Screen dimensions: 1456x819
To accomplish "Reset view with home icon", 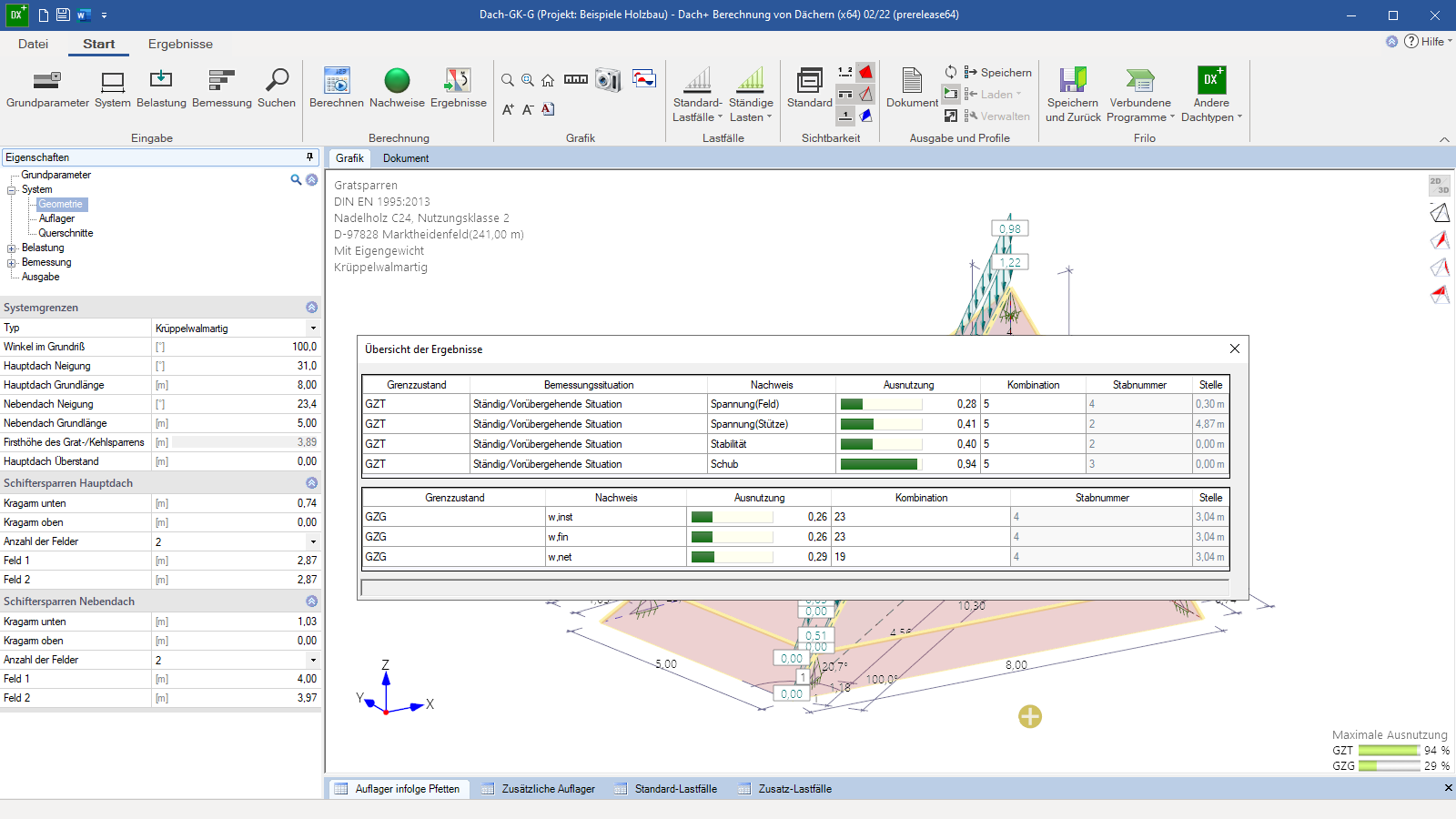I will 548,80.
